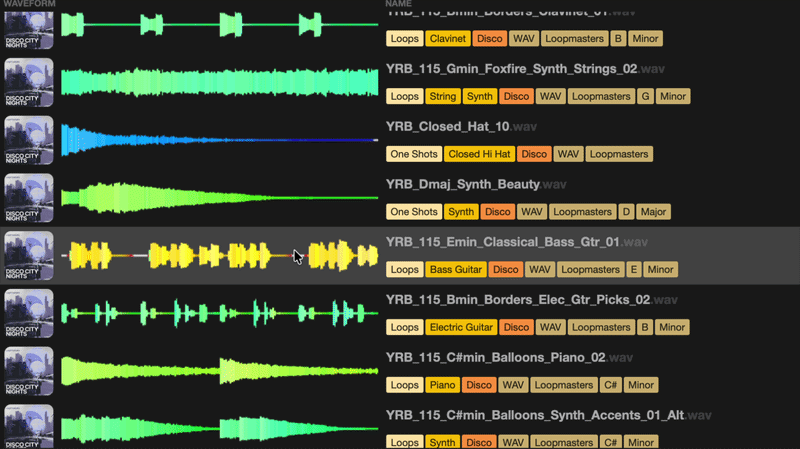Click the blue waveform of YRB_Closed_Hat_10

coord(219,140)
